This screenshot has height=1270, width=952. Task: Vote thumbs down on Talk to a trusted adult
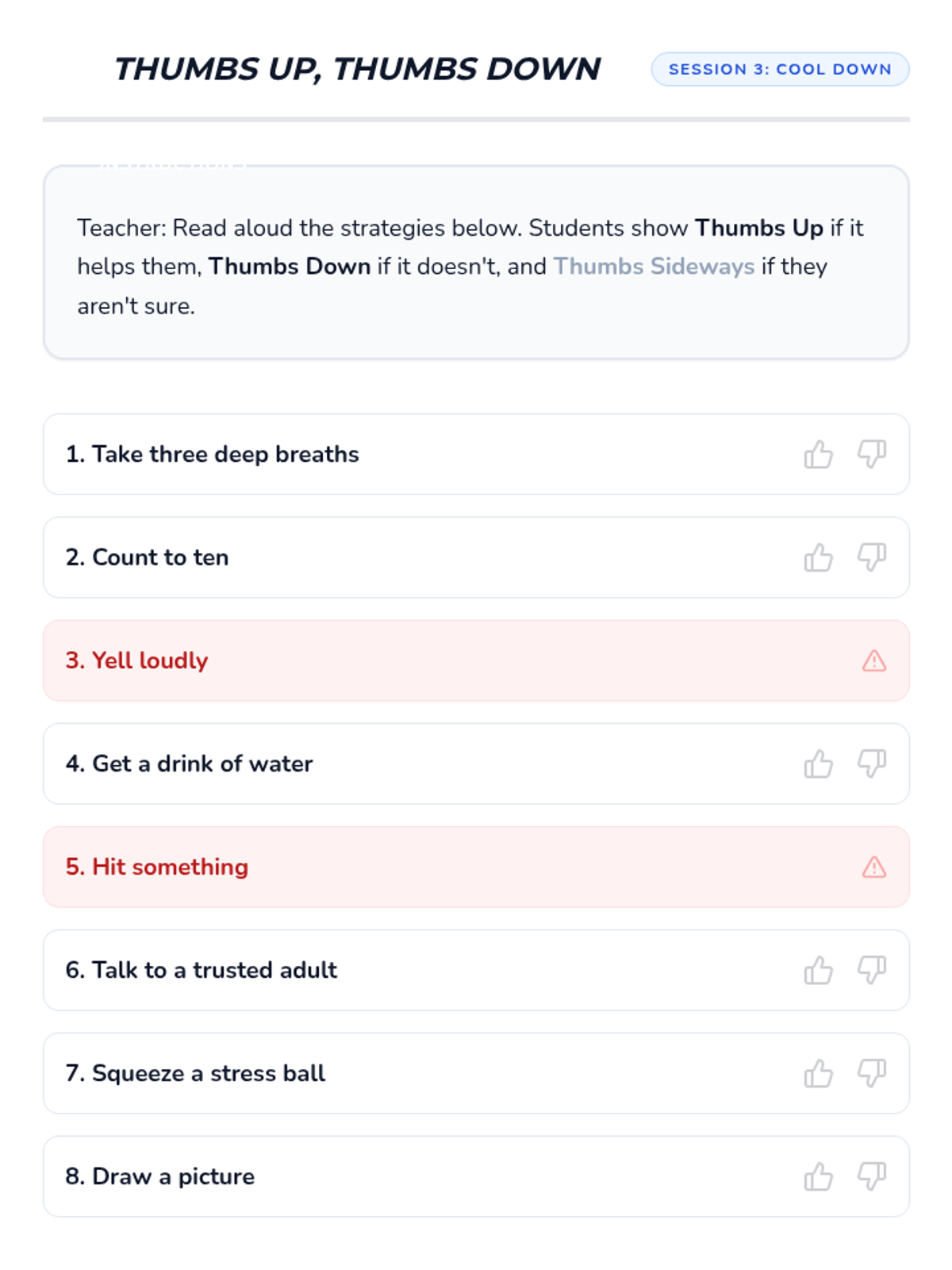871,971
